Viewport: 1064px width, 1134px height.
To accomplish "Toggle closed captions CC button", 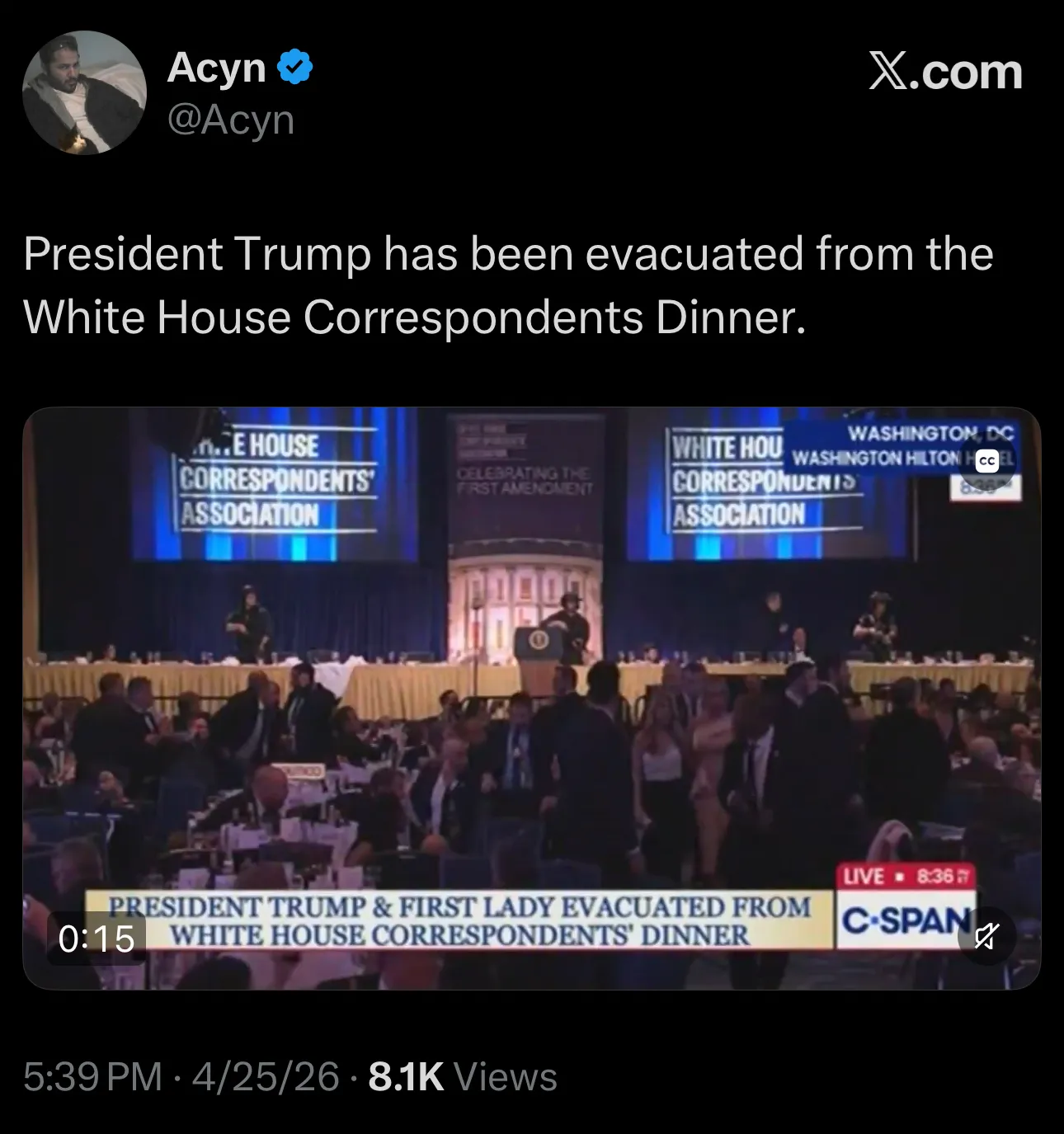I will click(986, 461).
